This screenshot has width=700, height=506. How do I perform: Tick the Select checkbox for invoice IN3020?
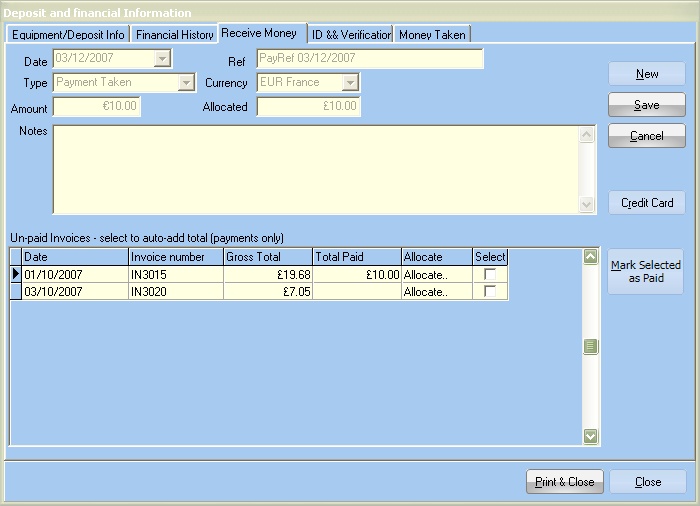pyautogui.click(x=490, y=291)
